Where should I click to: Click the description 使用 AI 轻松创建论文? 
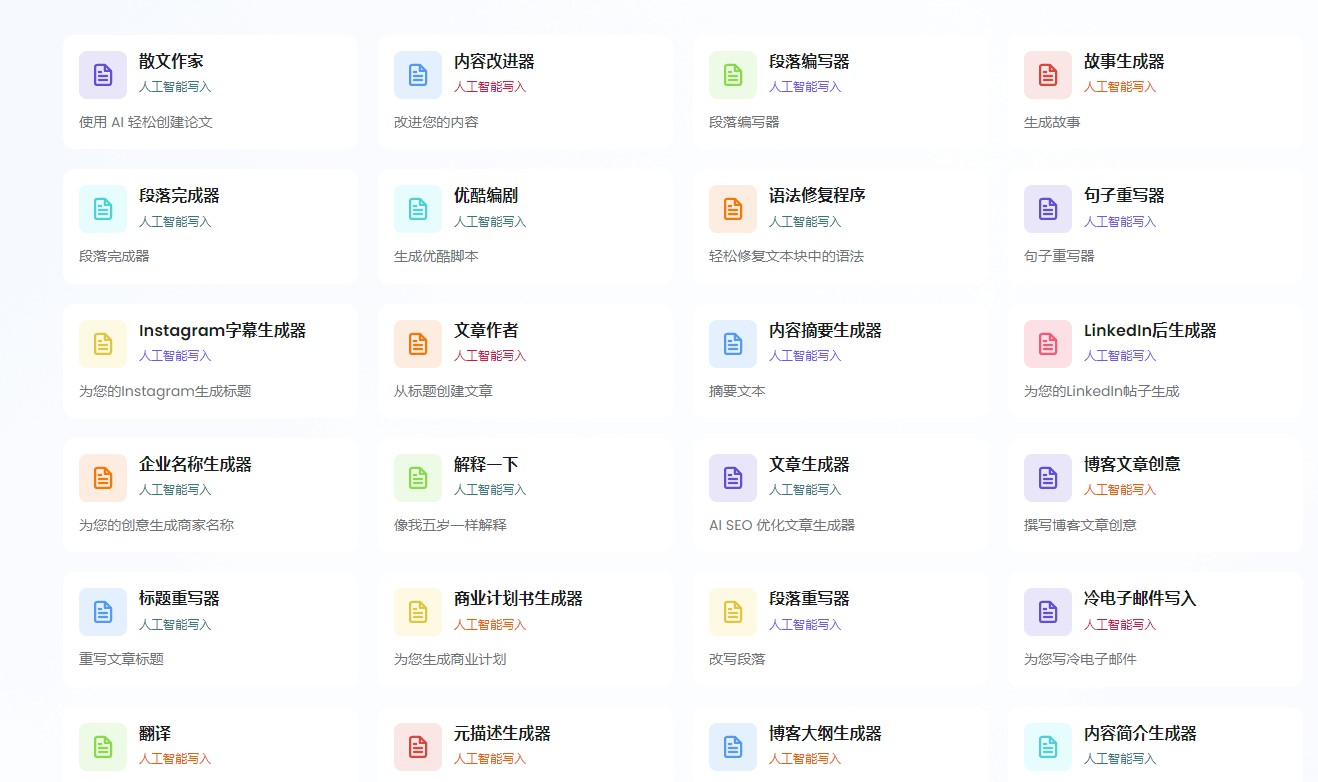pos(146,122)
